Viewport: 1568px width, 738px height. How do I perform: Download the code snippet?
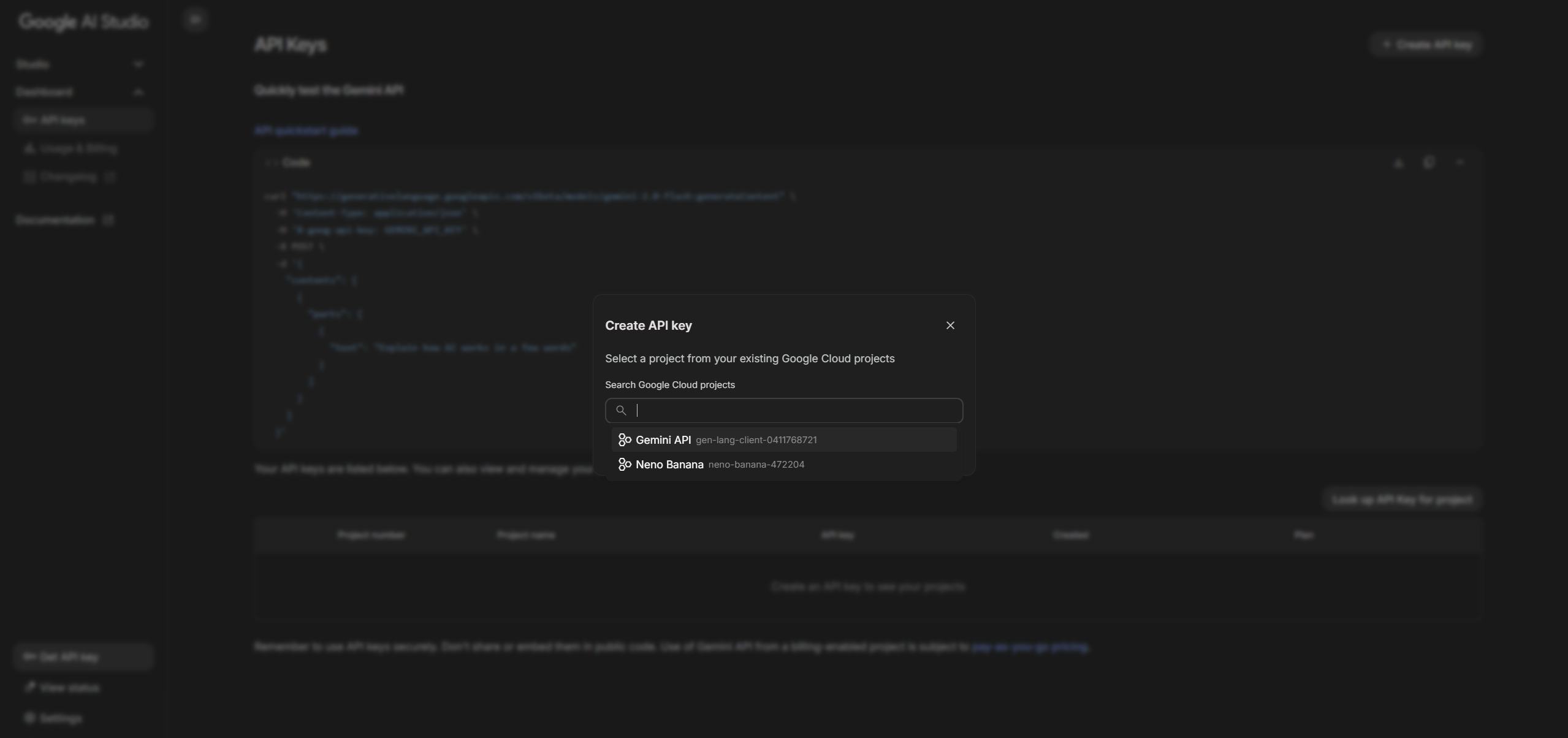point(1398,162)
